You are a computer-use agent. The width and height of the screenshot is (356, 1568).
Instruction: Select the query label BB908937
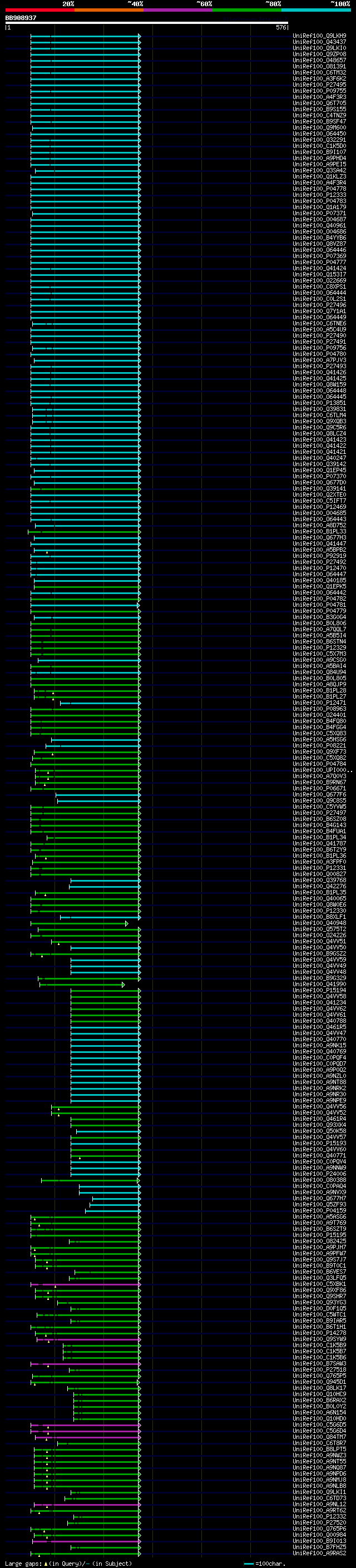21,18
